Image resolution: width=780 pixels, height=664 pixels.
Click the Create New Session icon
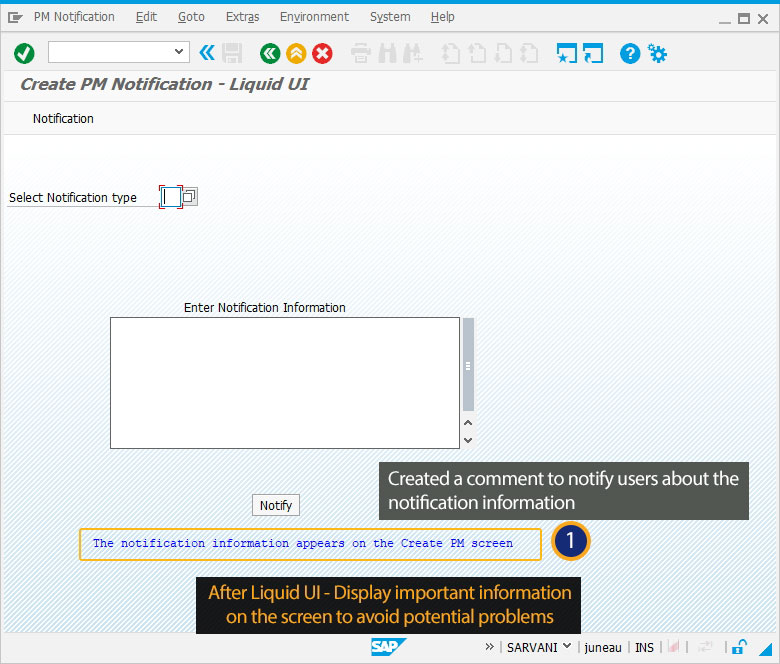567,53
